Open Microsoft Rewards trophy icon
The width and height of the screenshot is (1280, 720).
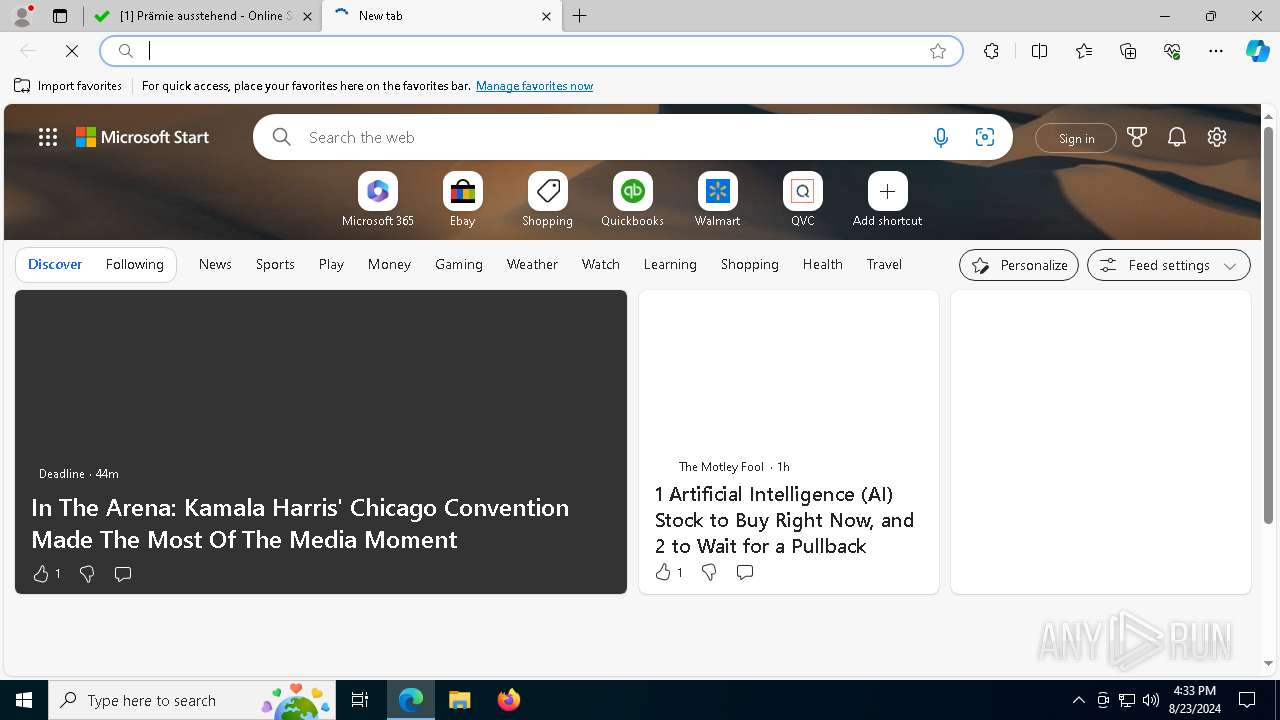click(1137, 138)
